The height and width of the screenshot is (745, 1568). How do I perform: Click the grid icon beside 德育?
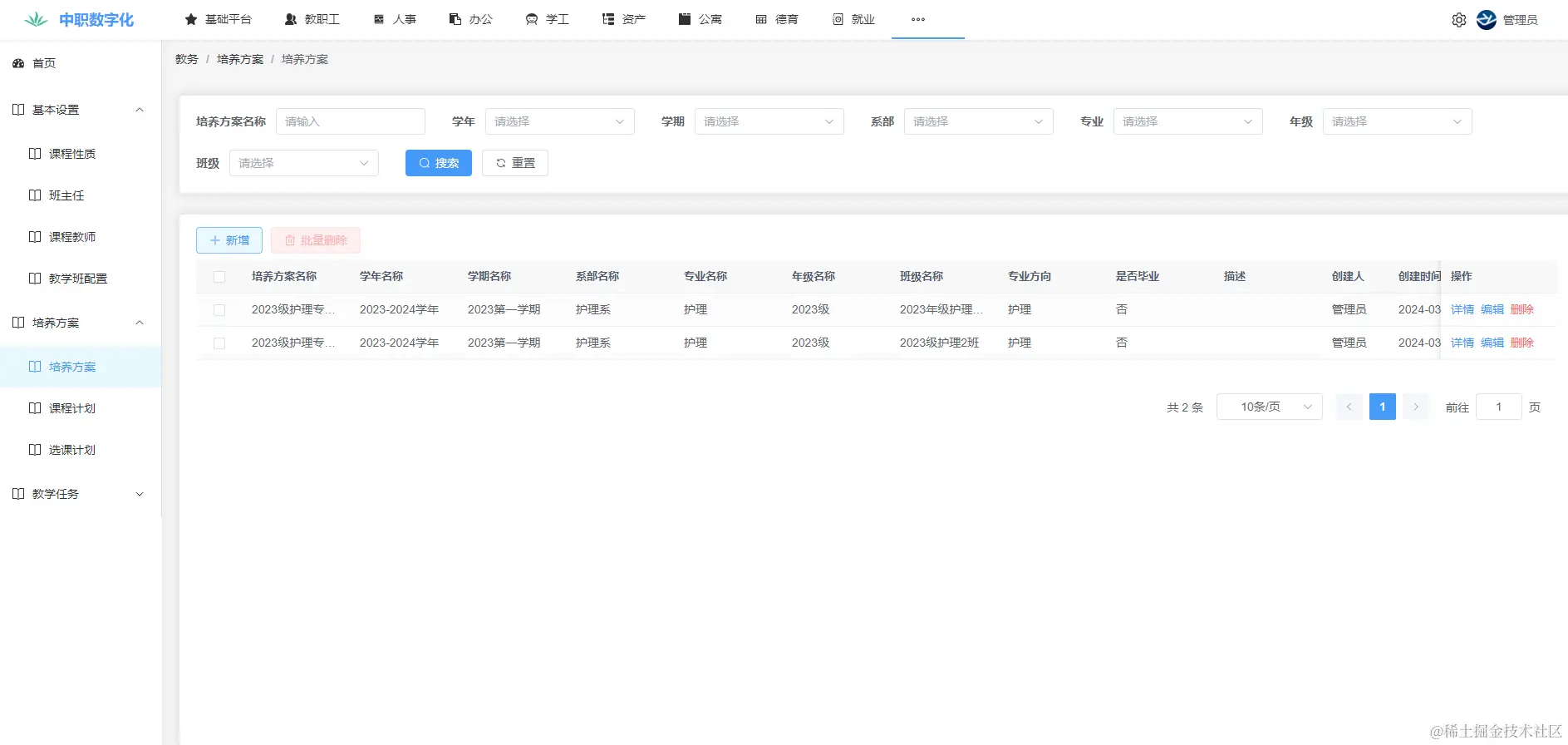(761, 19)
